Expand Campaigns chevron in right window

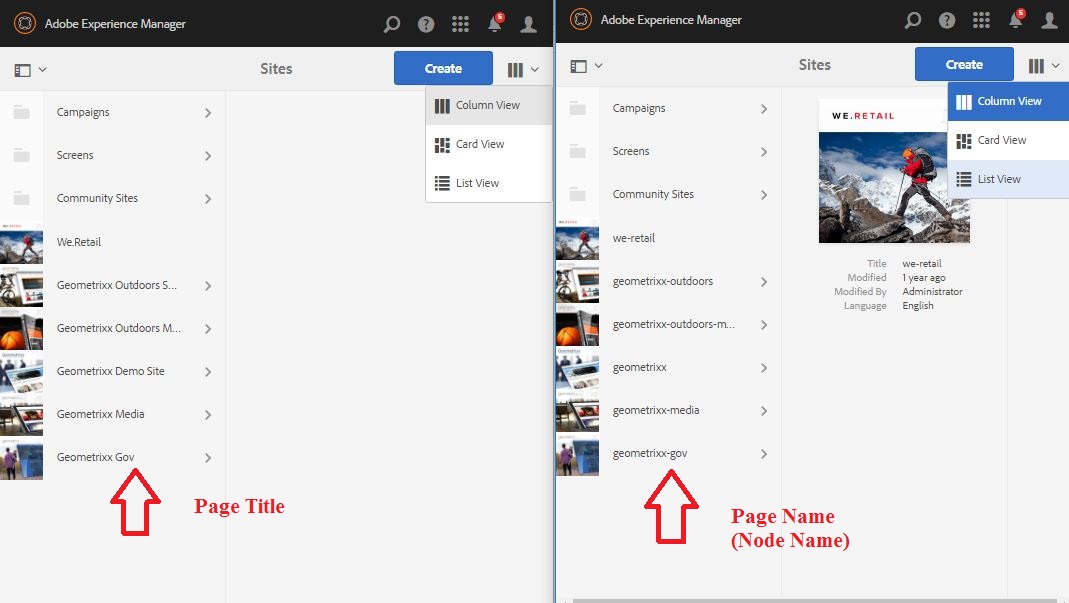click(764, 108)
